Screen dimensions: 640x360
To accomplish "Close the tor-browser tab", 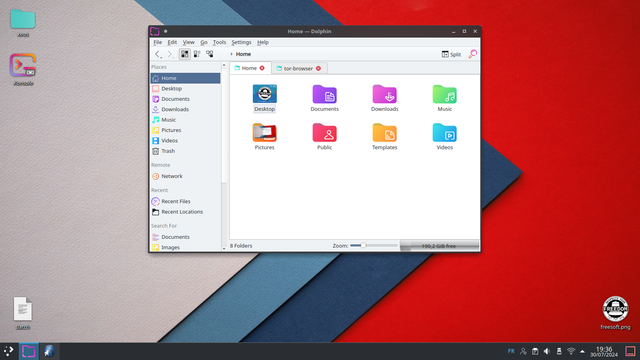I will [x=318, y=68].
